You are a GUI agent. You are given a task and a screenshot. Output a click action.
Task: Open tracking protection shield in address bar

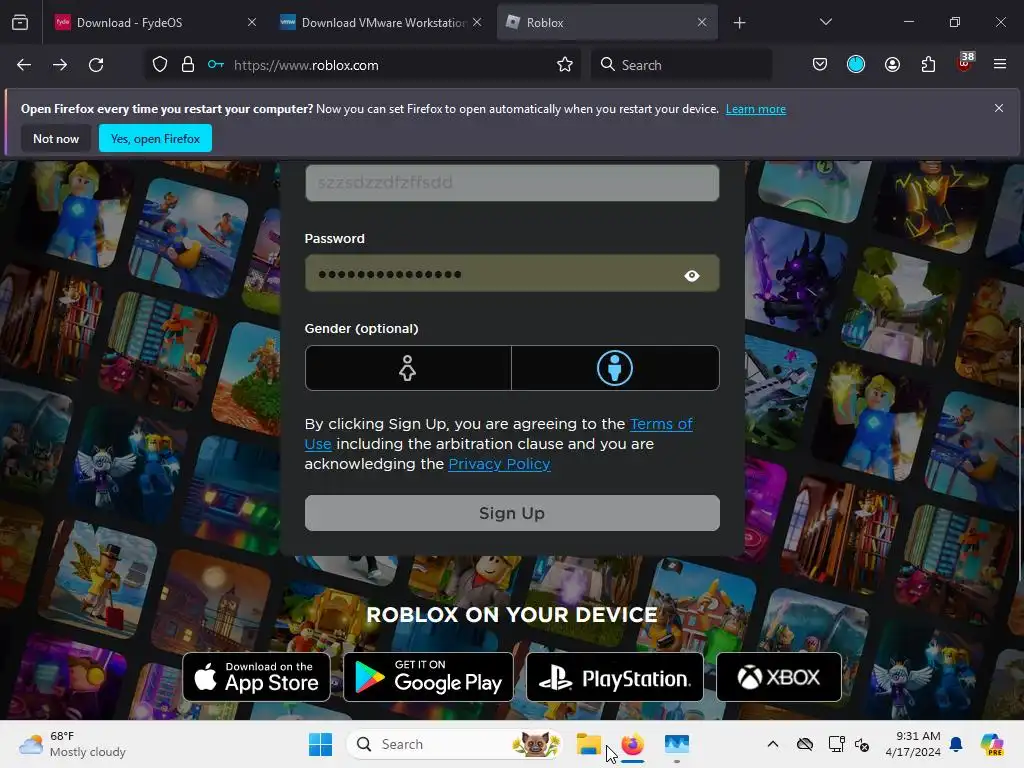(160, 65)
